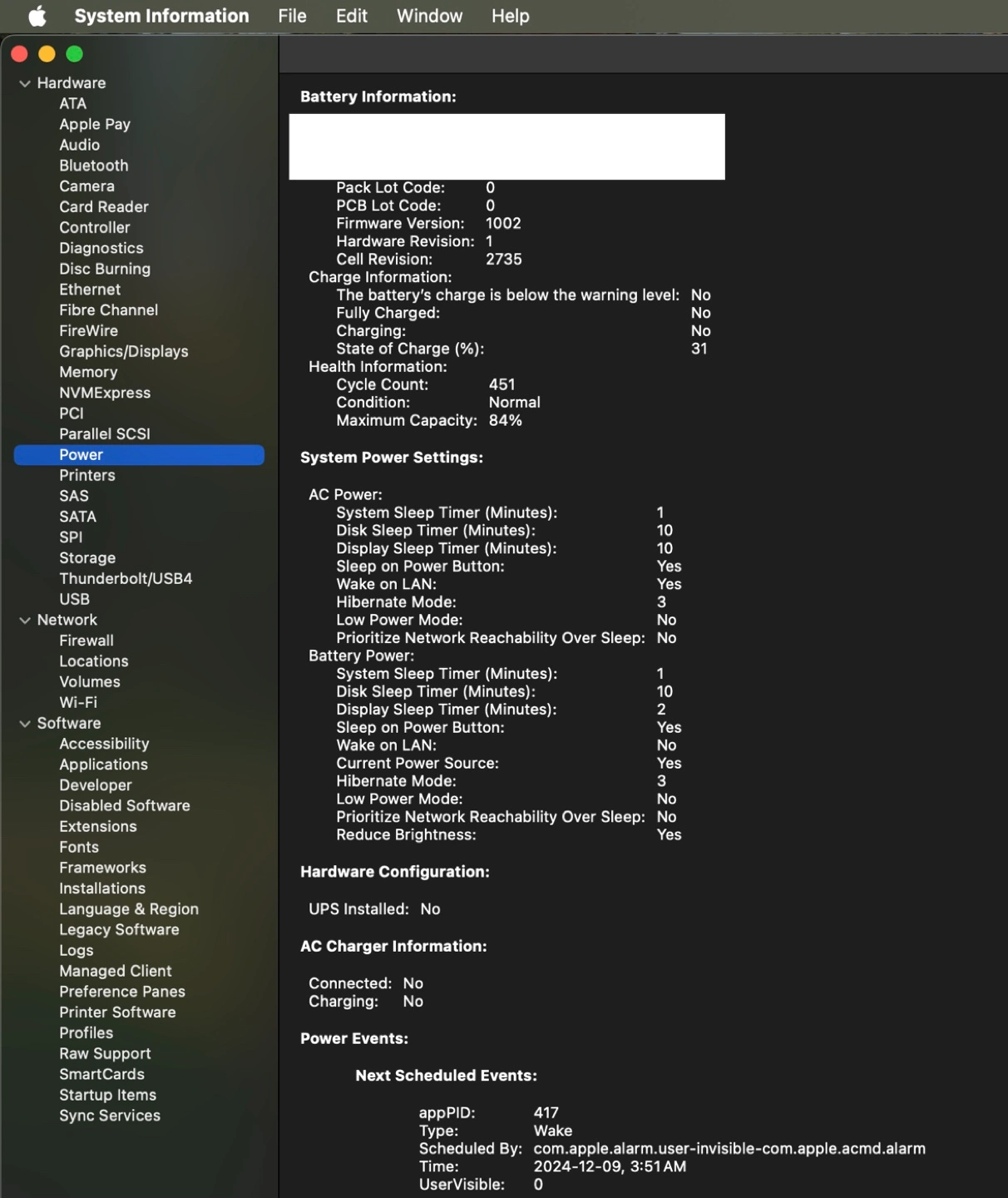
Task: Show Applications under Software
Action: tap(103, 765)
